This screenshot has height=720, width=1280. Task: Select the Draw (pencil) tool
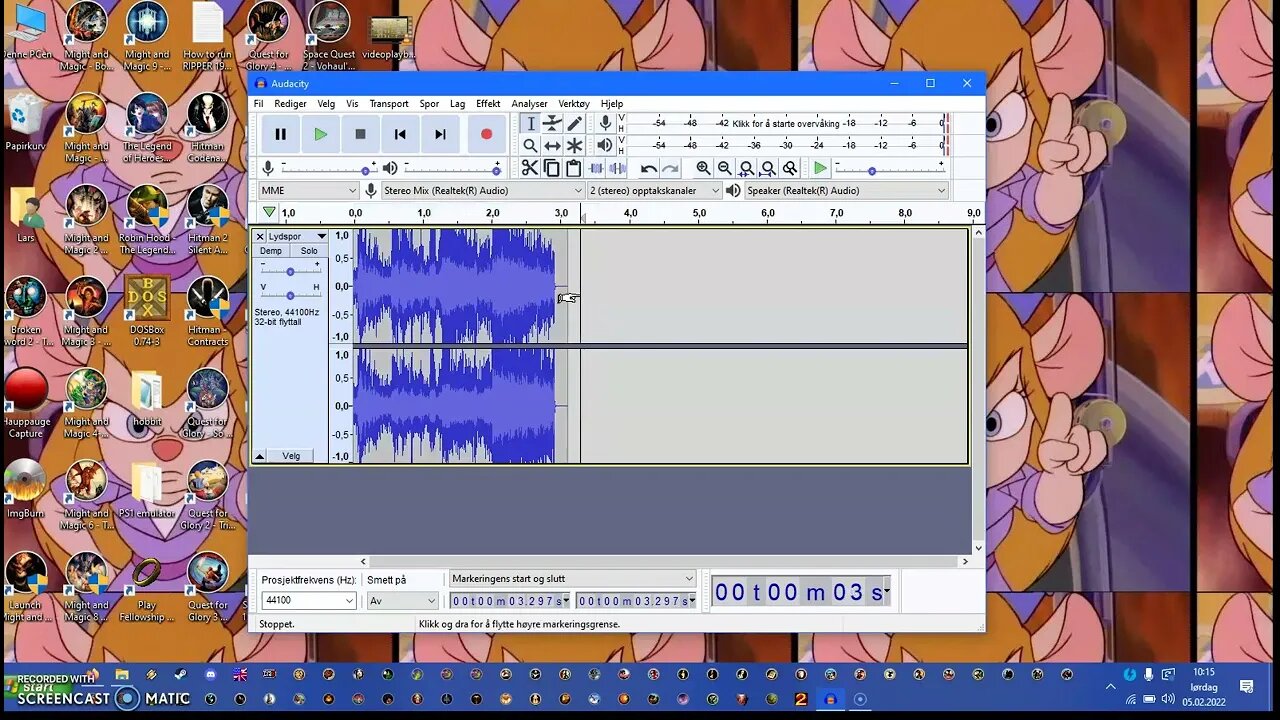click(x=574, y=123)
